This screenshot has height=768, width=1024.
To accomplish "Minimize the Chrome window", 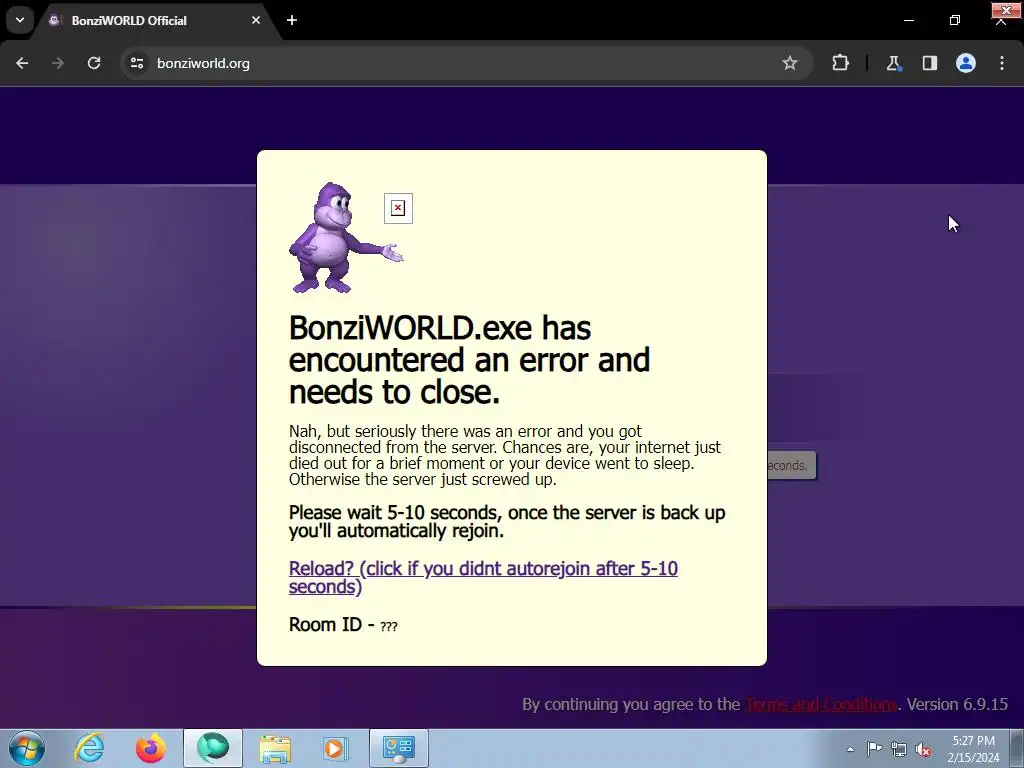I will tap(908, 20).
